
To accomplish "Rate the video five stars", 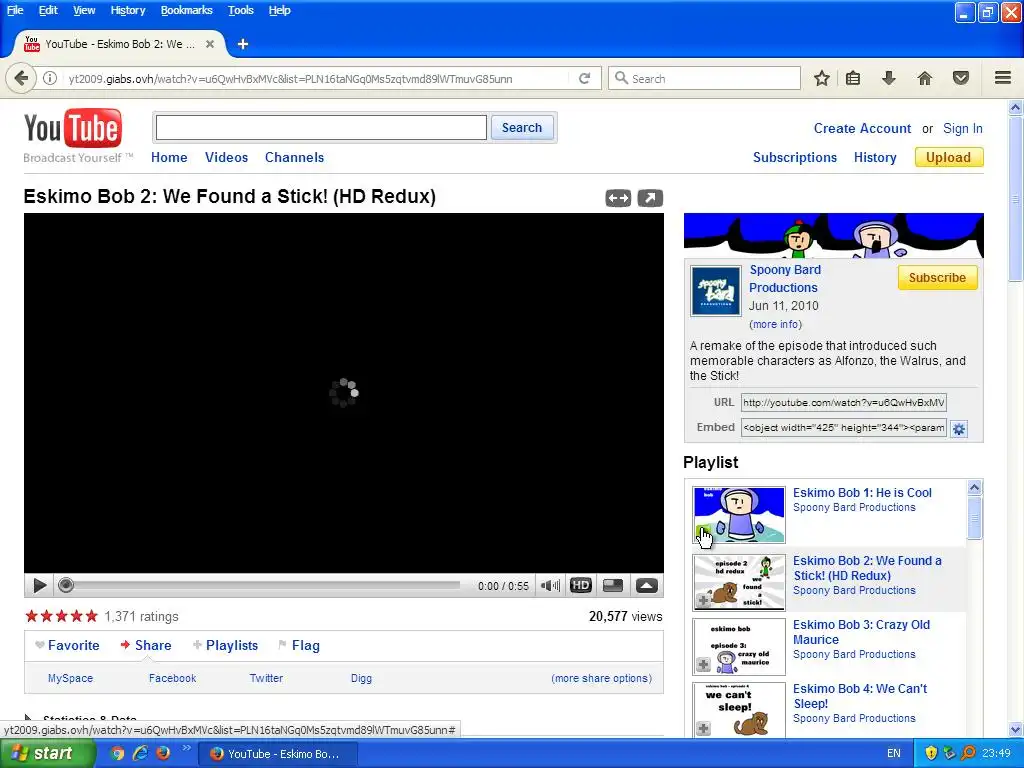I will point(91,616).
